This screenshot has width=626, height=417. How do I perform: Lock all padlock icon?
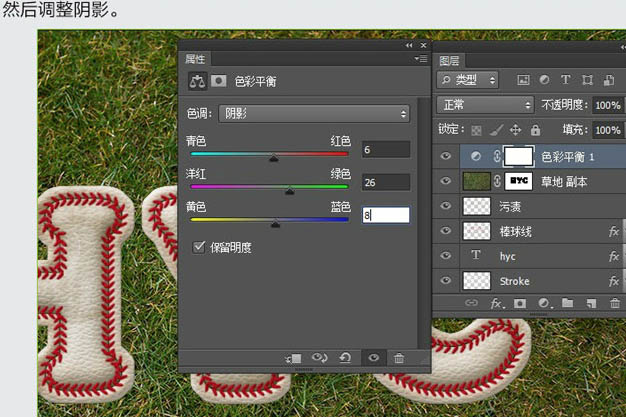point(535,130)
